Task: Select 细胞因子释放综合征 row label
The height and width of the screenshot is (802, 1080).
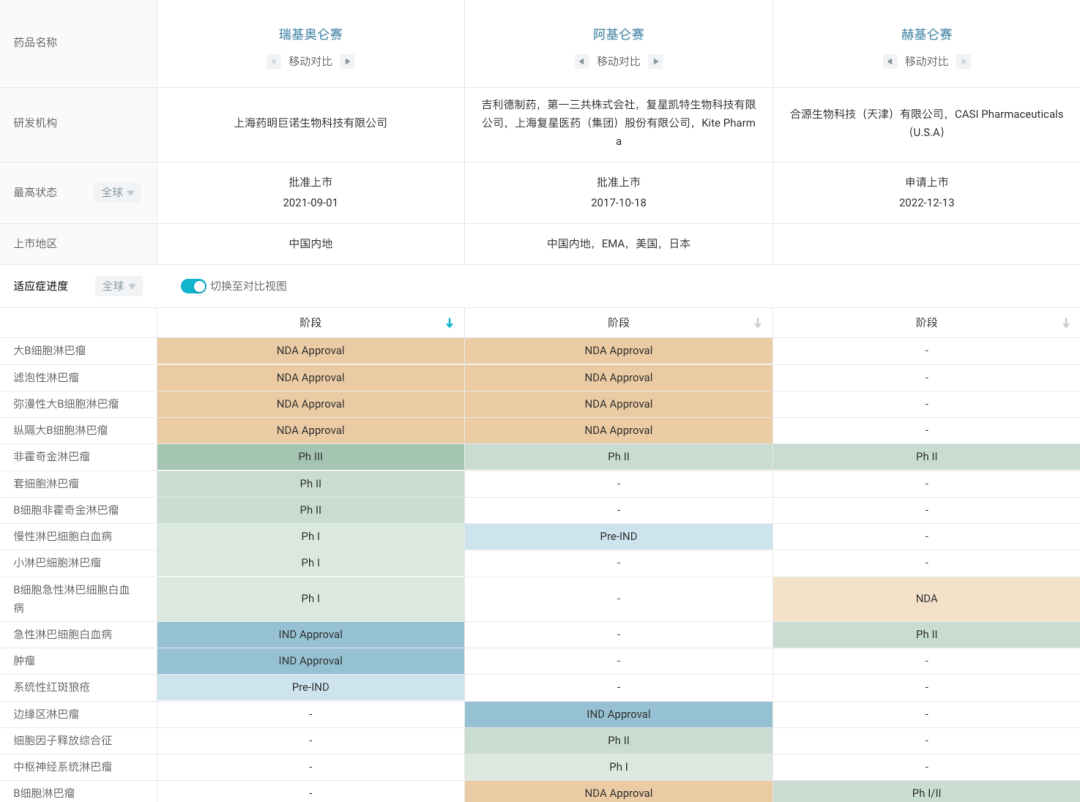Action: tap(63, 741)
